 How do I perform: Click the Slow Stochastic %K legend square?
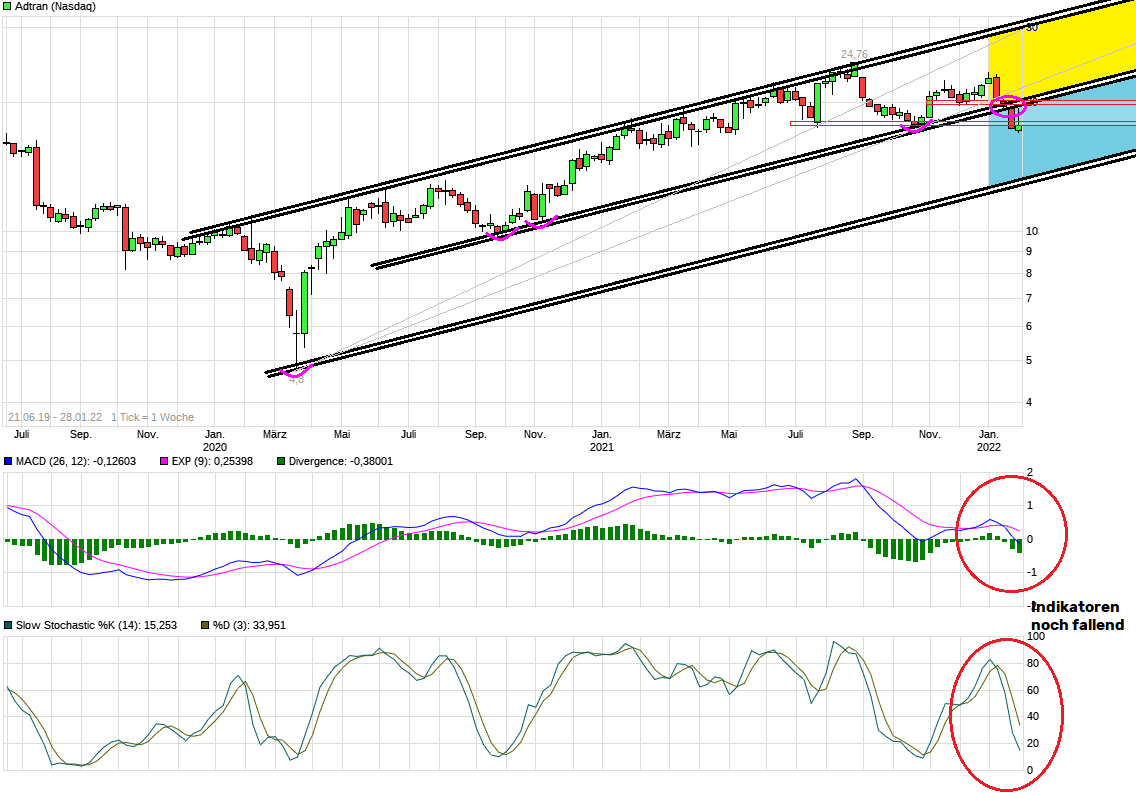(10, 624)
